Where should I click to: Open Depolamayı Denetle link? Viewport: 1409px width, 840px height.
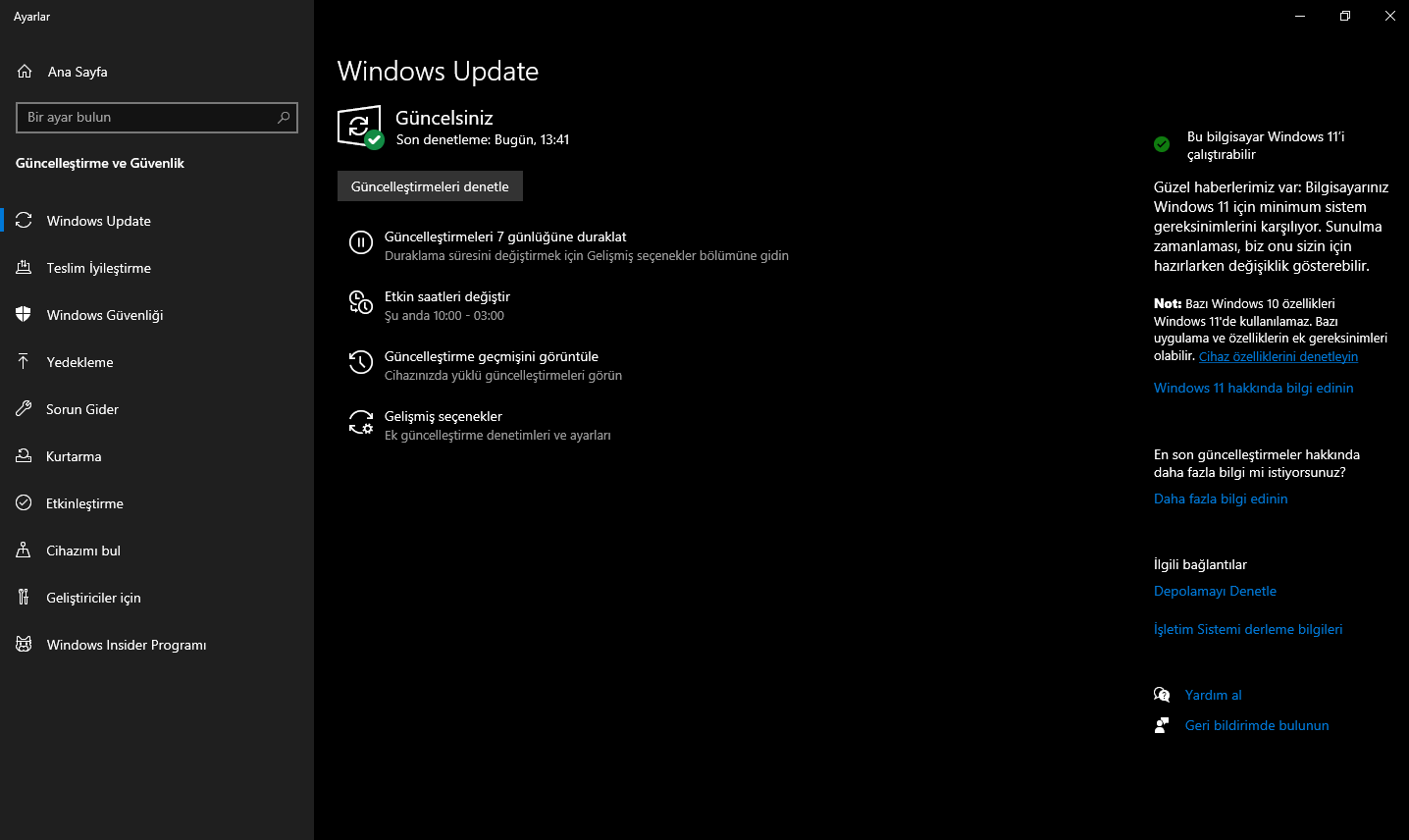point(1215,591)
